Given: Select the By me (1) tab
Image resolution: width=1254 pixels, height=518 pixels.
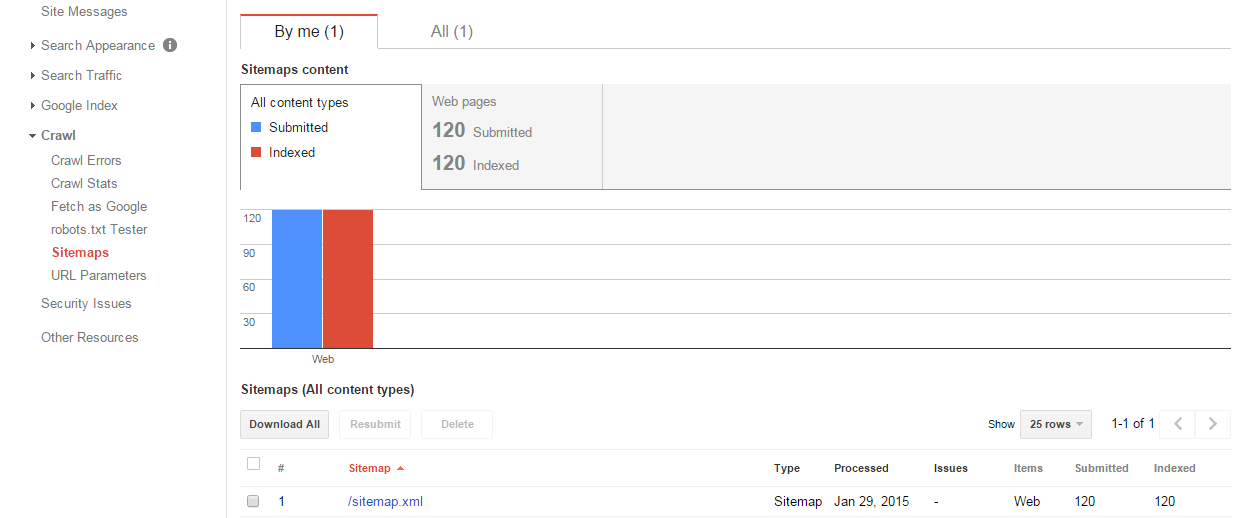Looking at the screenshot, I should 309,31.
